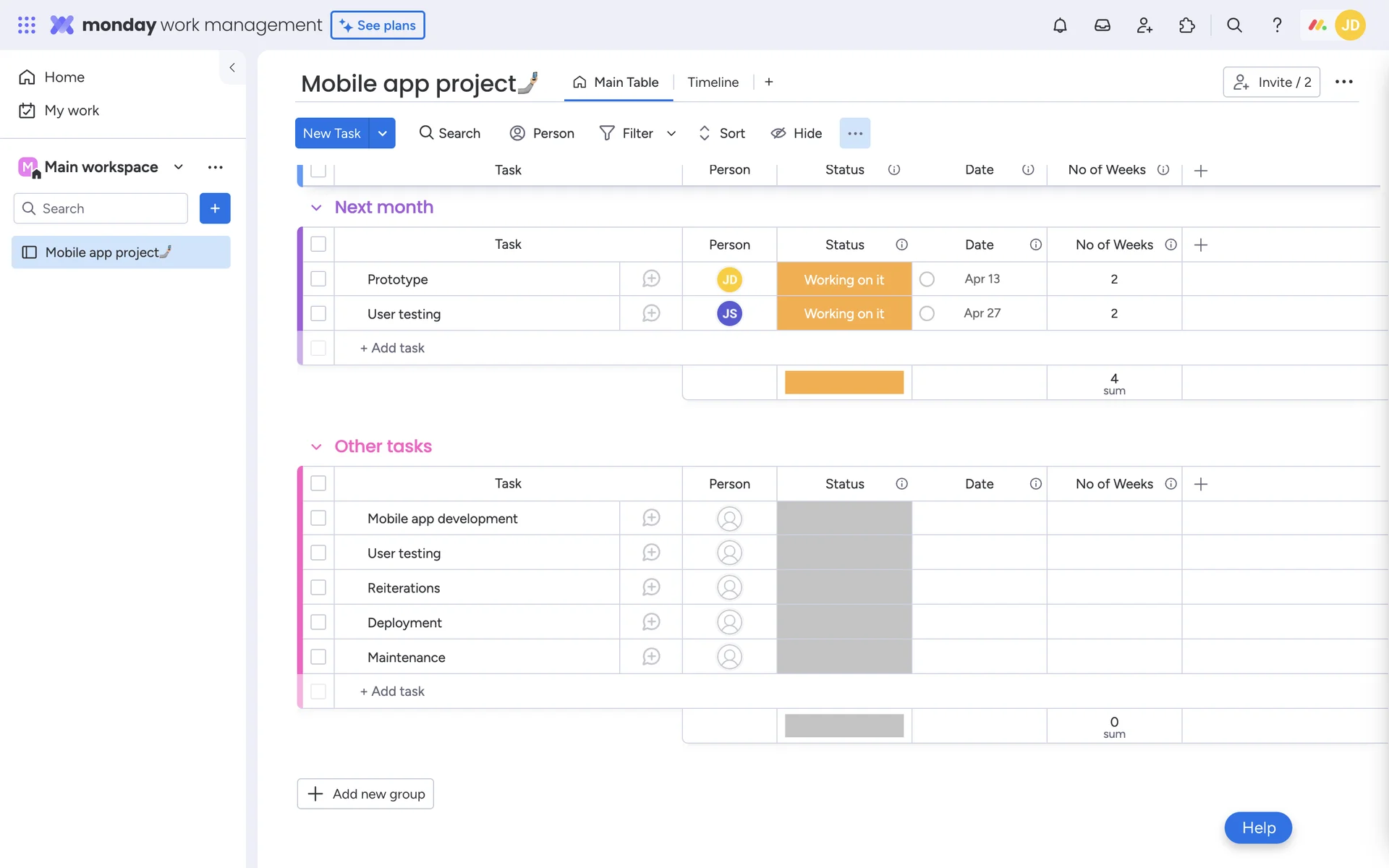Click the invite members icon in top bar
Screen dimensions: 1389x868
pyautogui.click(x=1144, y=25)
